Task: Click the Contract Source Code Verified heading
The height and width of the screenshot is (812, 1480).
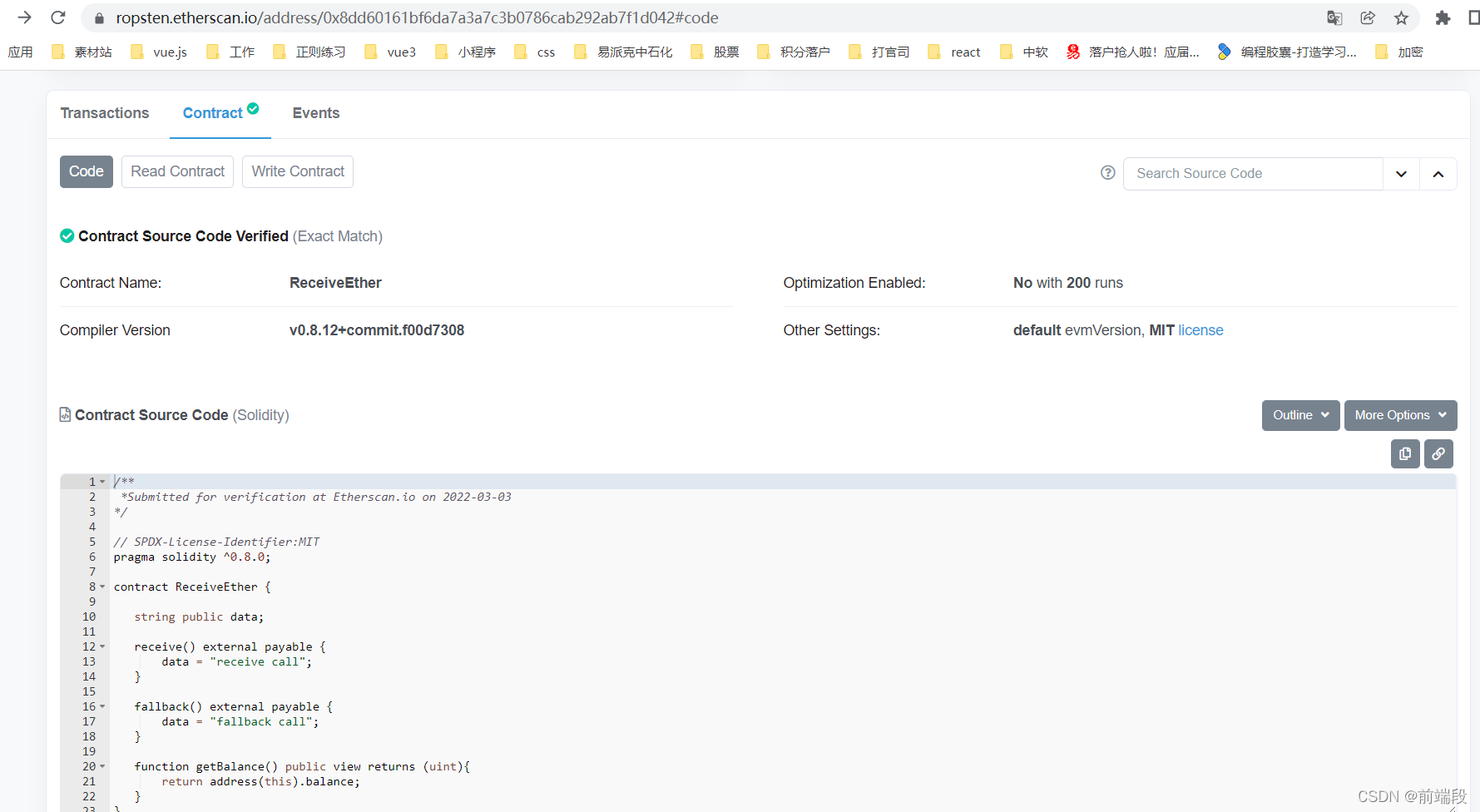Action: (x=183, y=236)
